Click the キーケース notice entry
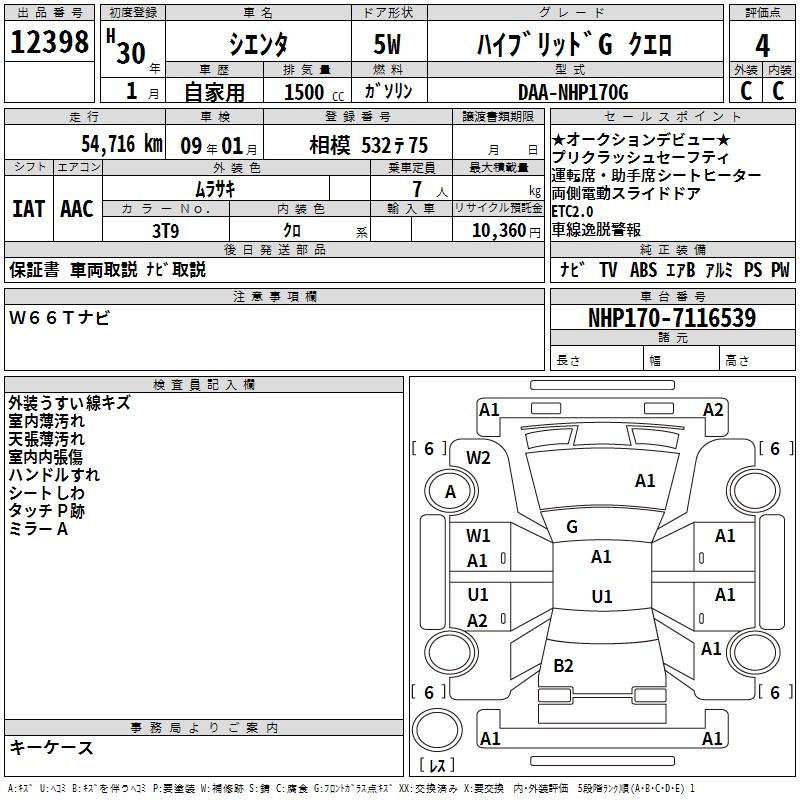Viewport: 800px width, 800px height. [x=51, y=747]
